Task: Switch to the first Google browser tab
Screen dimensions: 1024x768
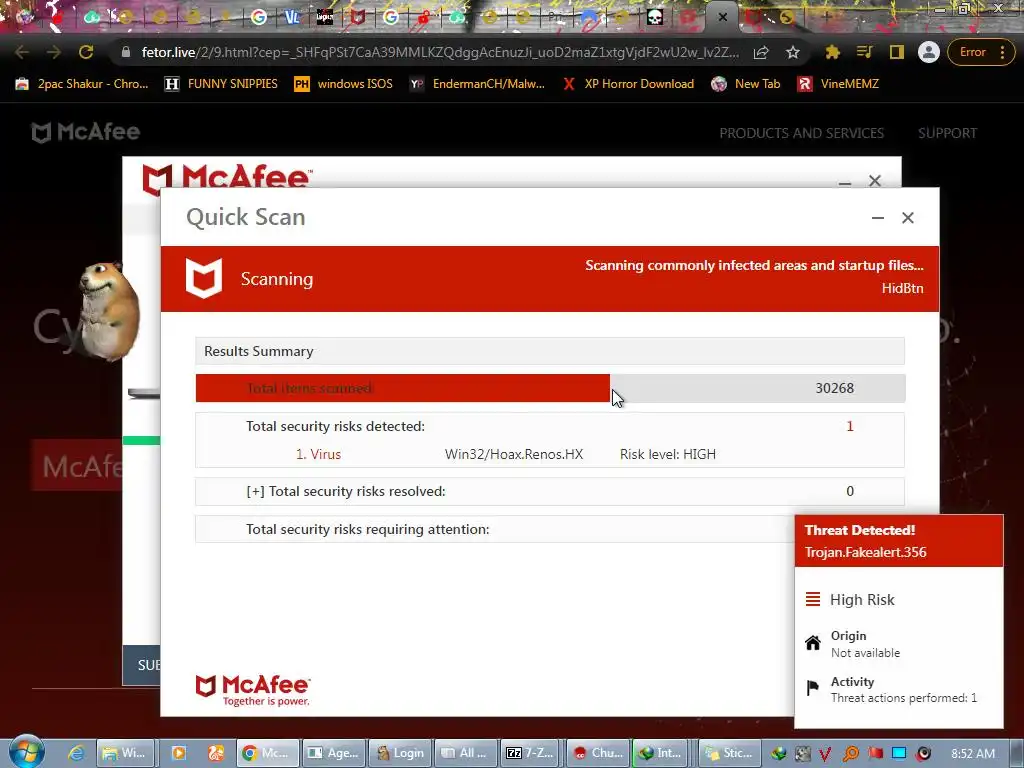Action: click(x=259, y=18)
